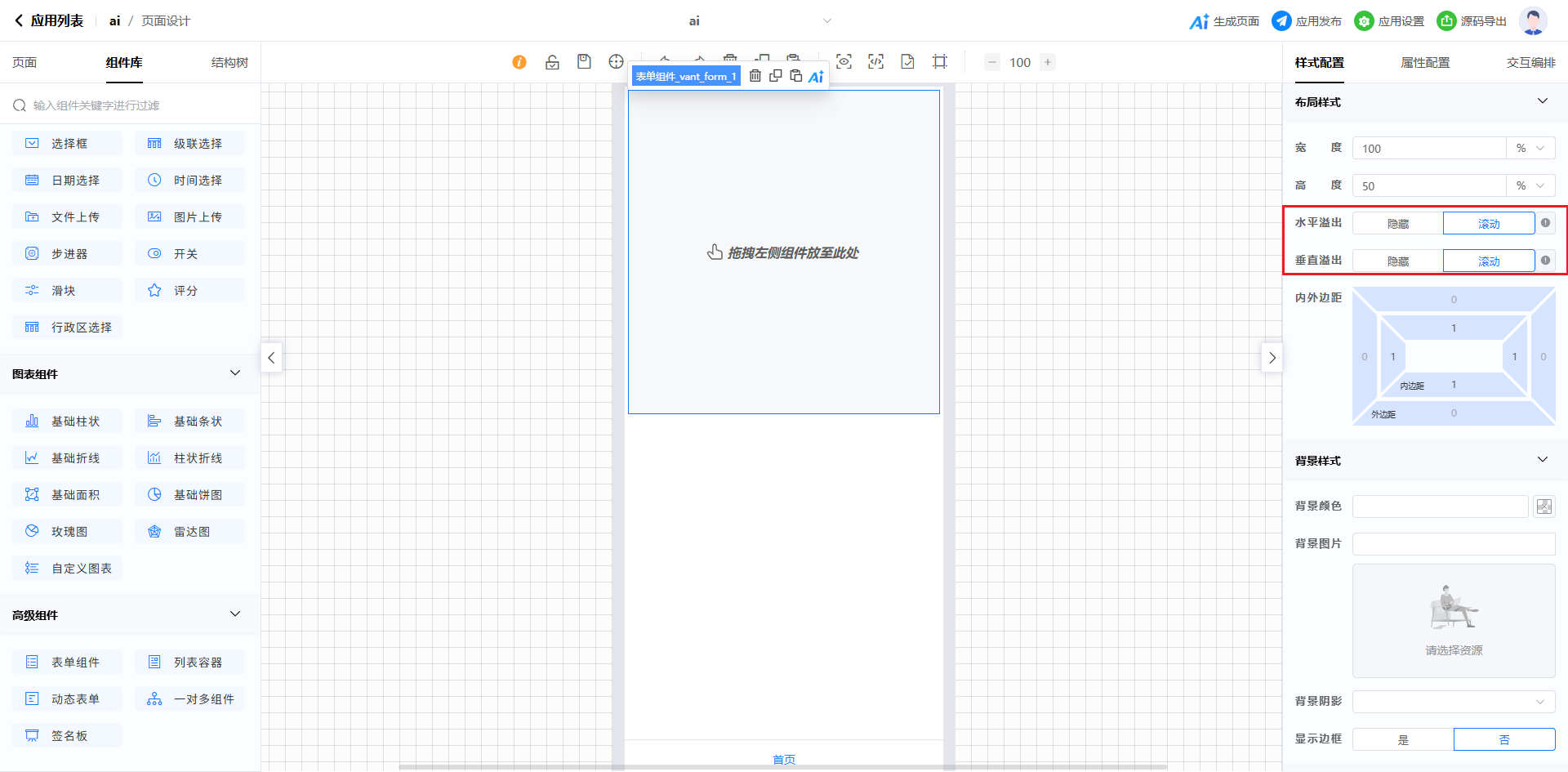The image size is (1568, 772).
Task: Collapse the 图表组件 section
Action: [x=235, y=373]
